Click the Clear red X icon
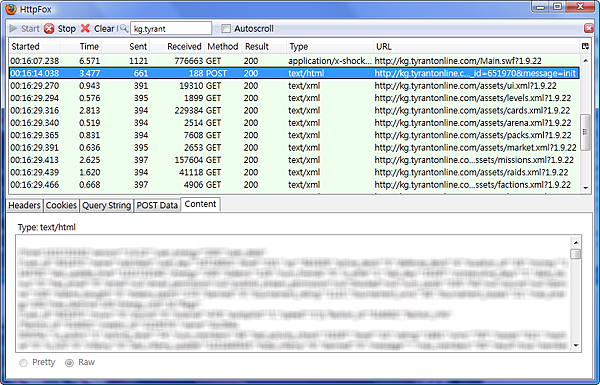 85,29
